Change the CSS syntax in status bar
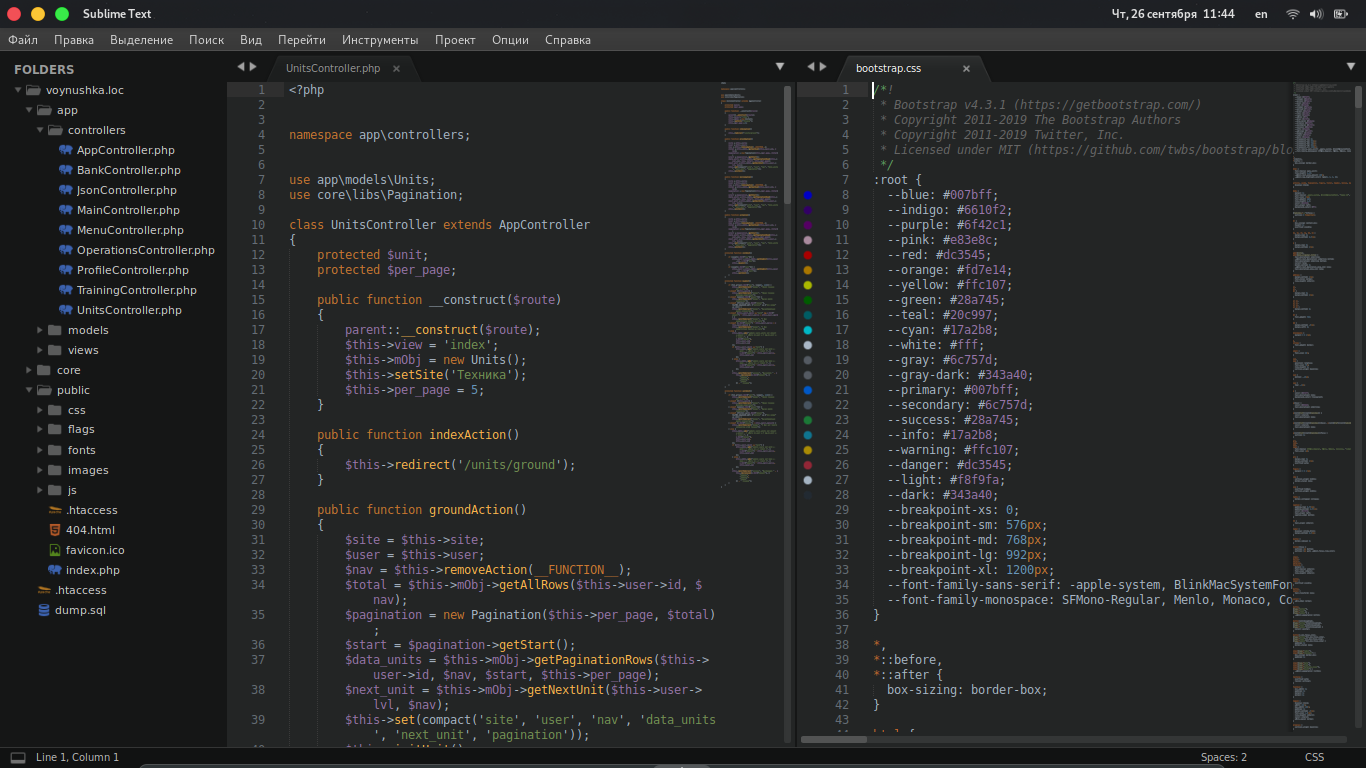Screen dimensions: 1366x768 coord(1314,757)
